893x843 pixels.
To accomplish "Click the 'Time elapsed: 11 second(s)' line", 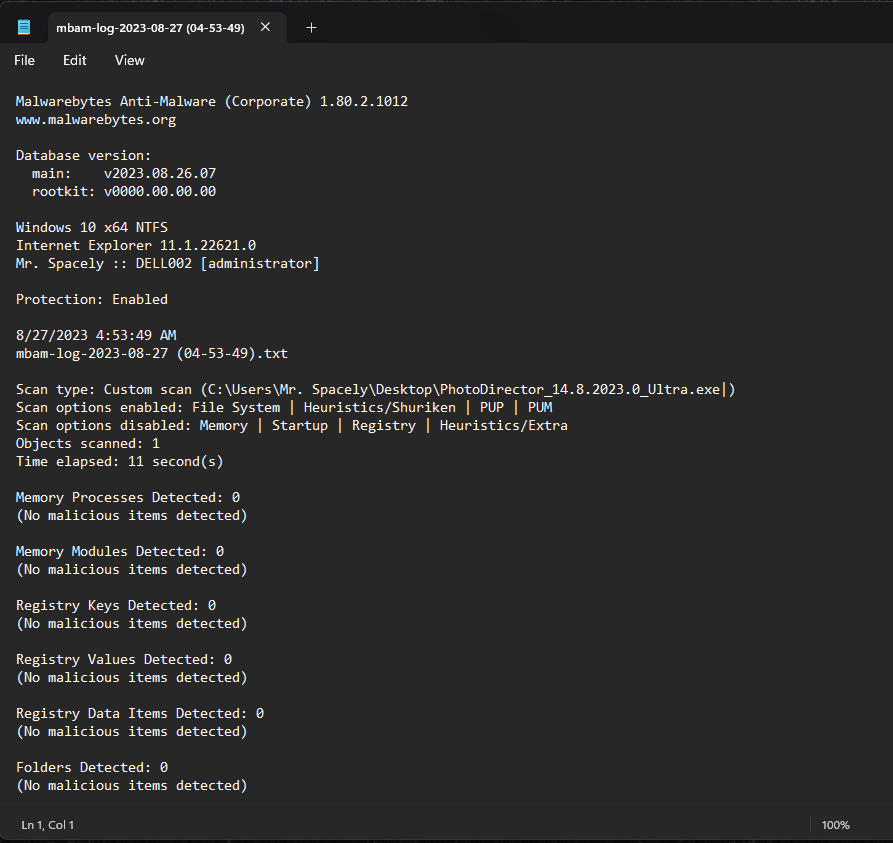I will click(x=120, y=461).
